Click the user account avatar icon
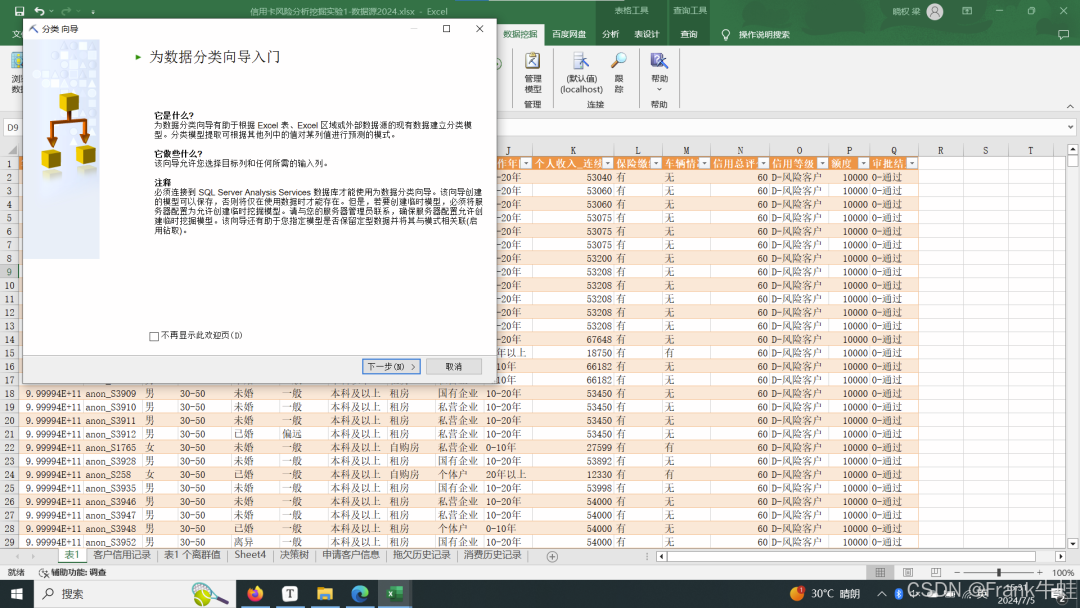 [x=934, y=12]
